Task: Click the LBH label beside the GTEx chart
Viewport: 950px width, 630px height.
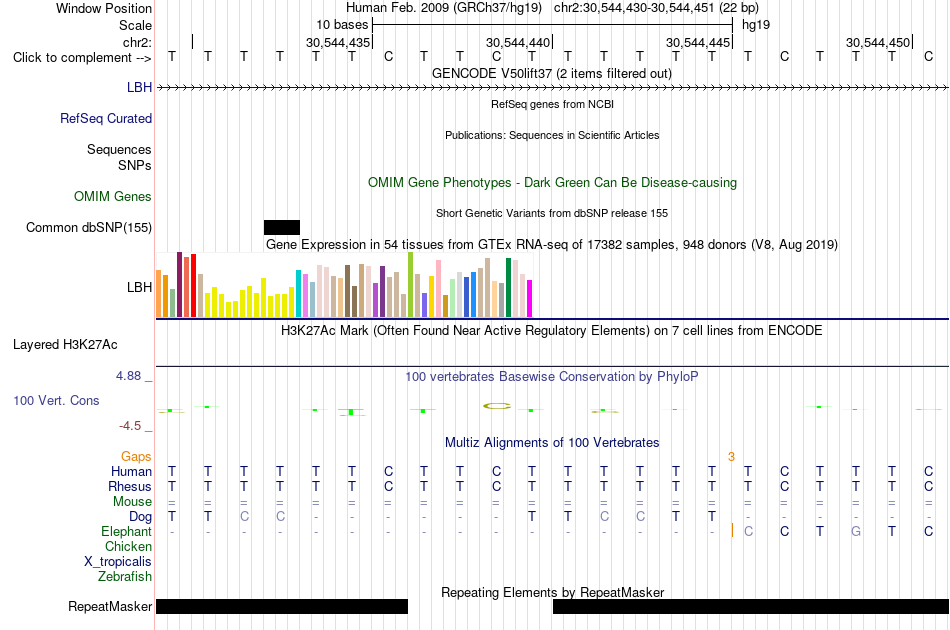Action: pos(139,287)
